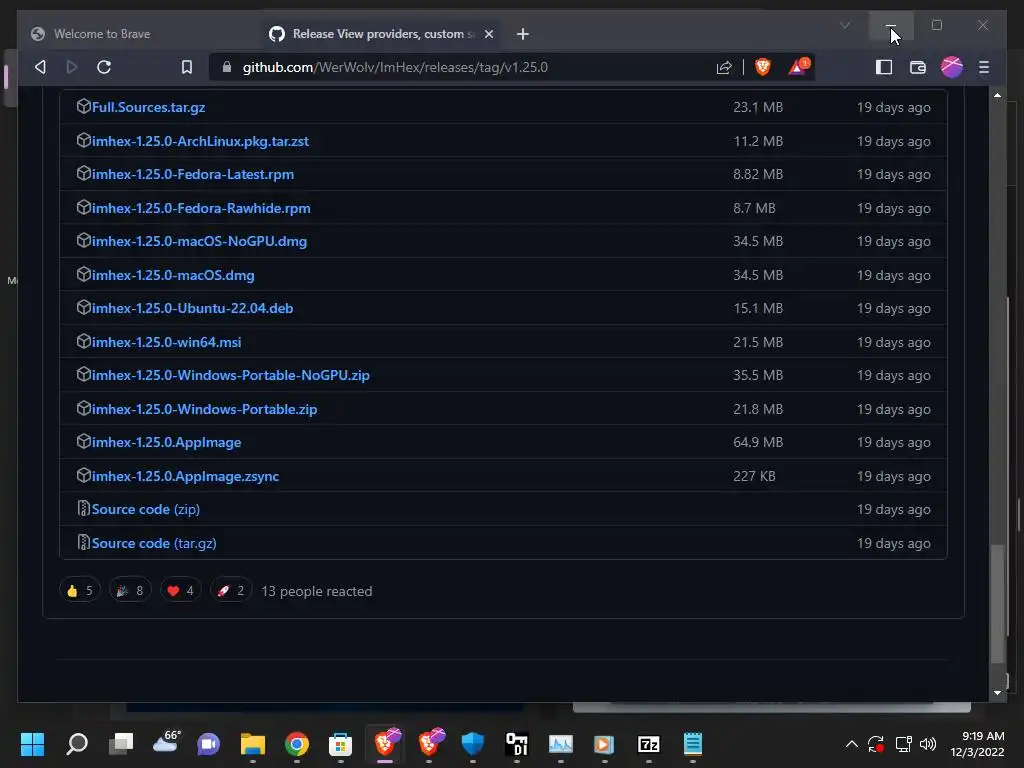Download imhex-1.25.0-Windows-Portable-NoGPU.zip
This screenshot has height=768, width=1024.
pos(231,376)
